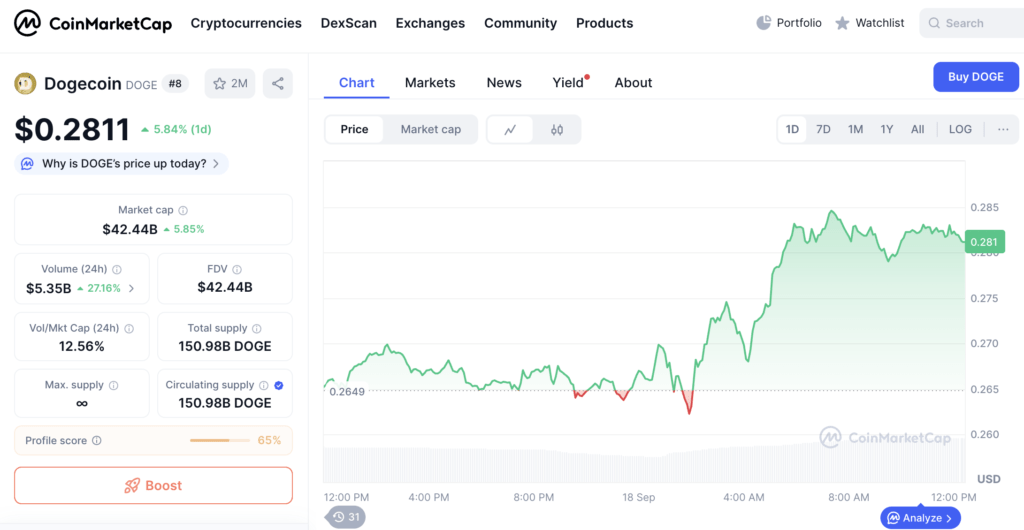Click the Search input field

972,23
